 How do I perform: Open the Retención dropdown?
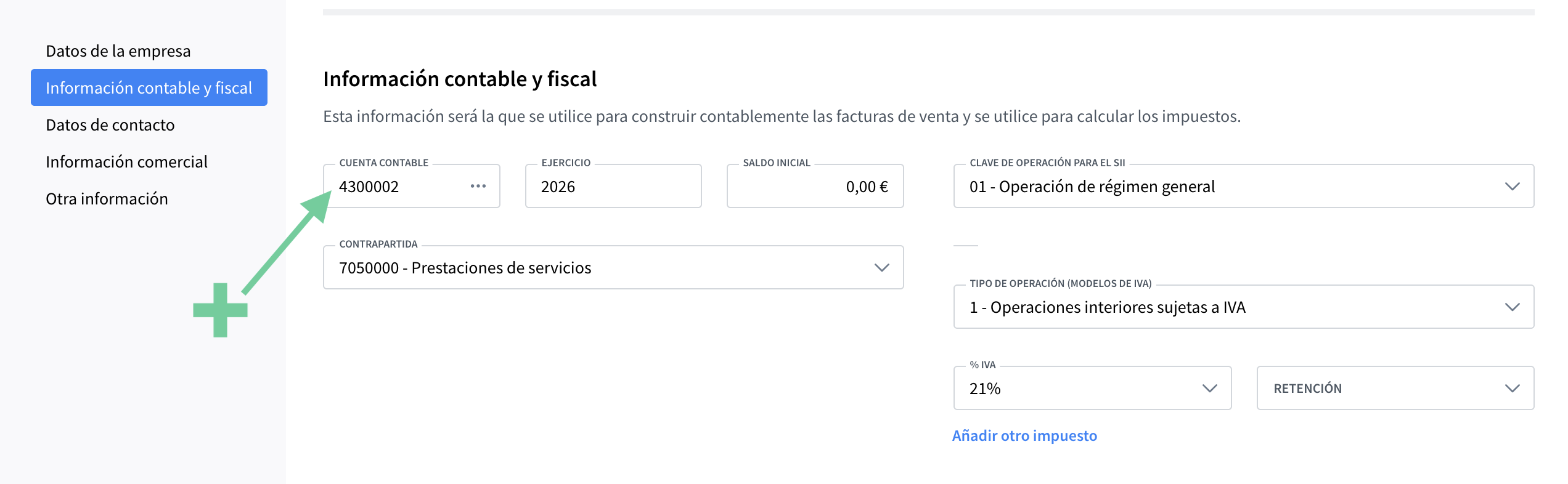pyautogui.click(x=1395, y=388)
